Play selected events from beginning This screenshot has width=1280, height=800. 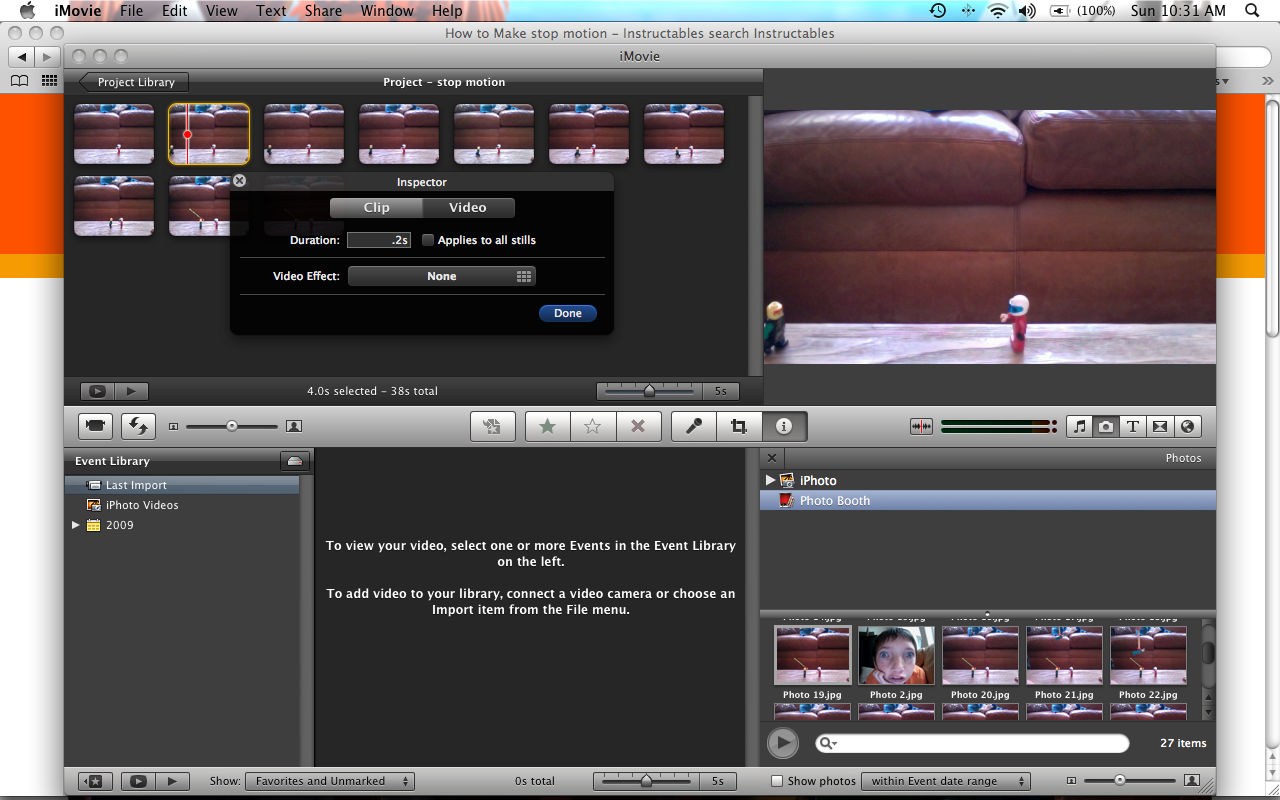click(x=172, y=781)
